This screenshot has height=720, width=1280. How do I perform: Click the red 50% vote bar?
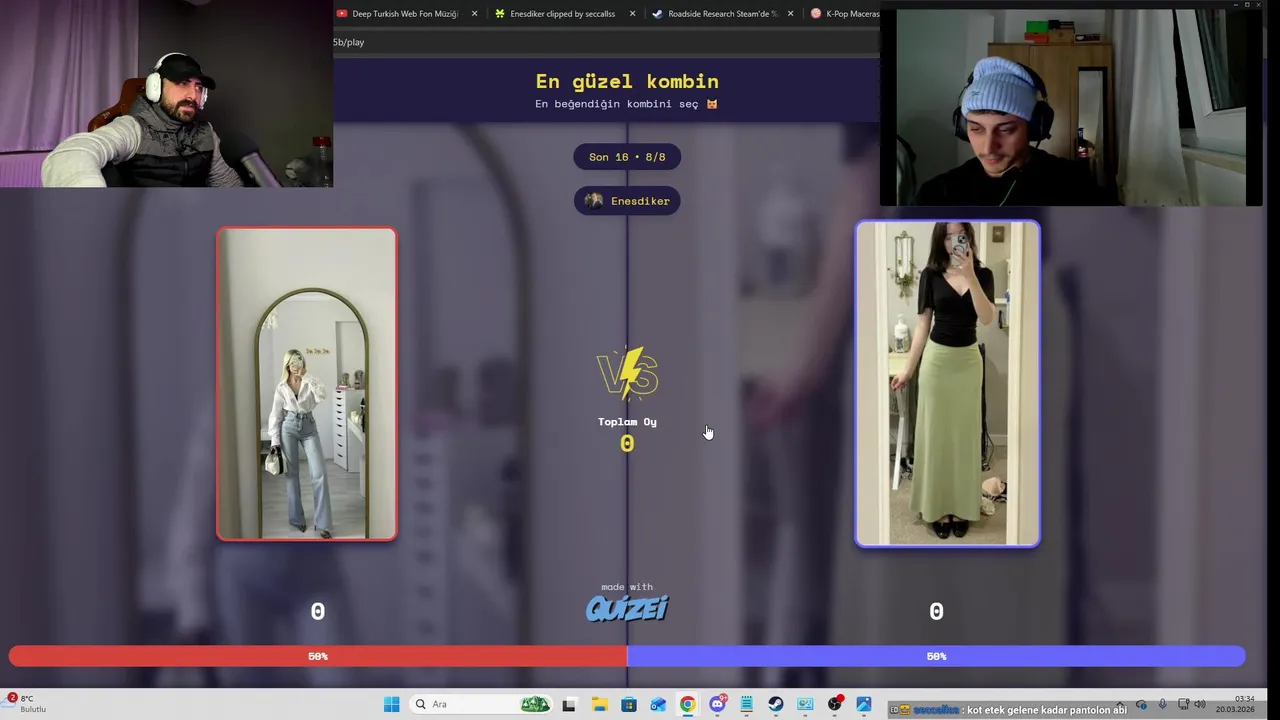[x=318, y=656]
